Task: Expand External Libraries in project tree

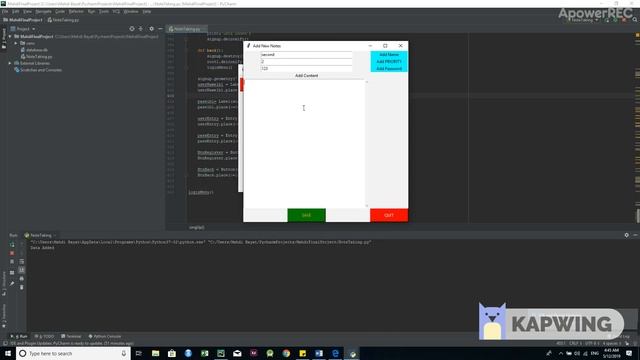Action: click(x=10, y=63)
